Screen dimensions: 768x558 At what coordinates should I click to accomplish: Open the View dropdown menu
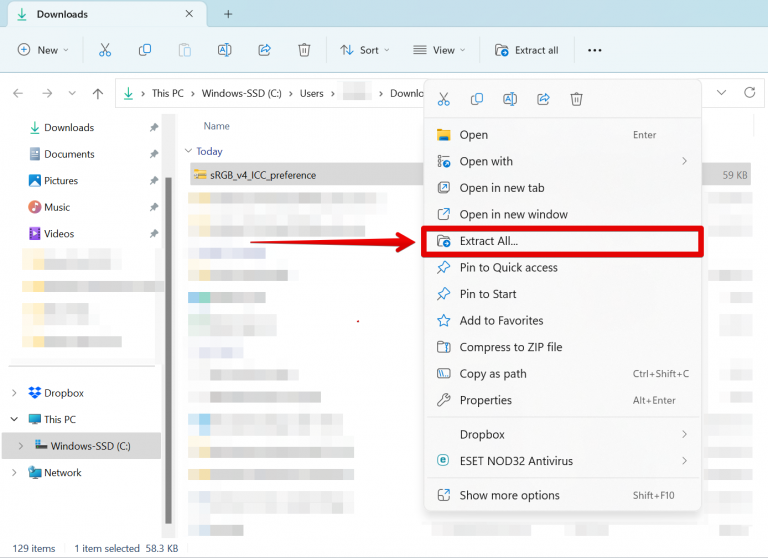tap(438, 50)
